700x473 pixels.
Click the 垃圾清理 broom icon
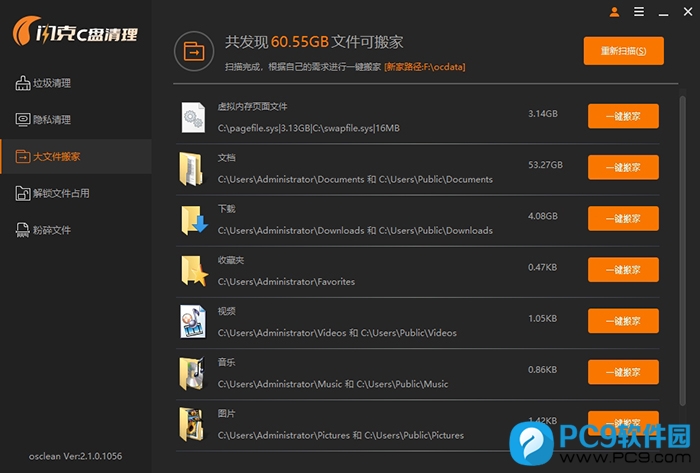(x=23, y=83)
